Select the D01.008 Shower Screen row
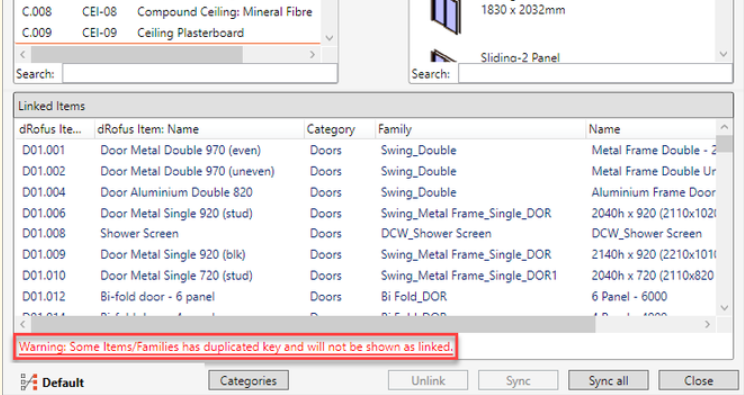 pyautogui.click(x=366, y=234)
